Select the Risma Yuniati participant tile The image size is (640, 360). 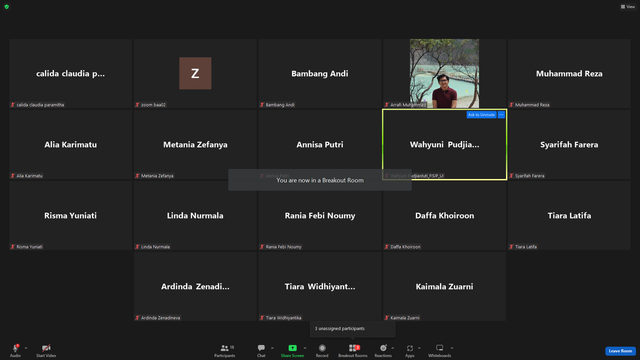pos(71,216)
